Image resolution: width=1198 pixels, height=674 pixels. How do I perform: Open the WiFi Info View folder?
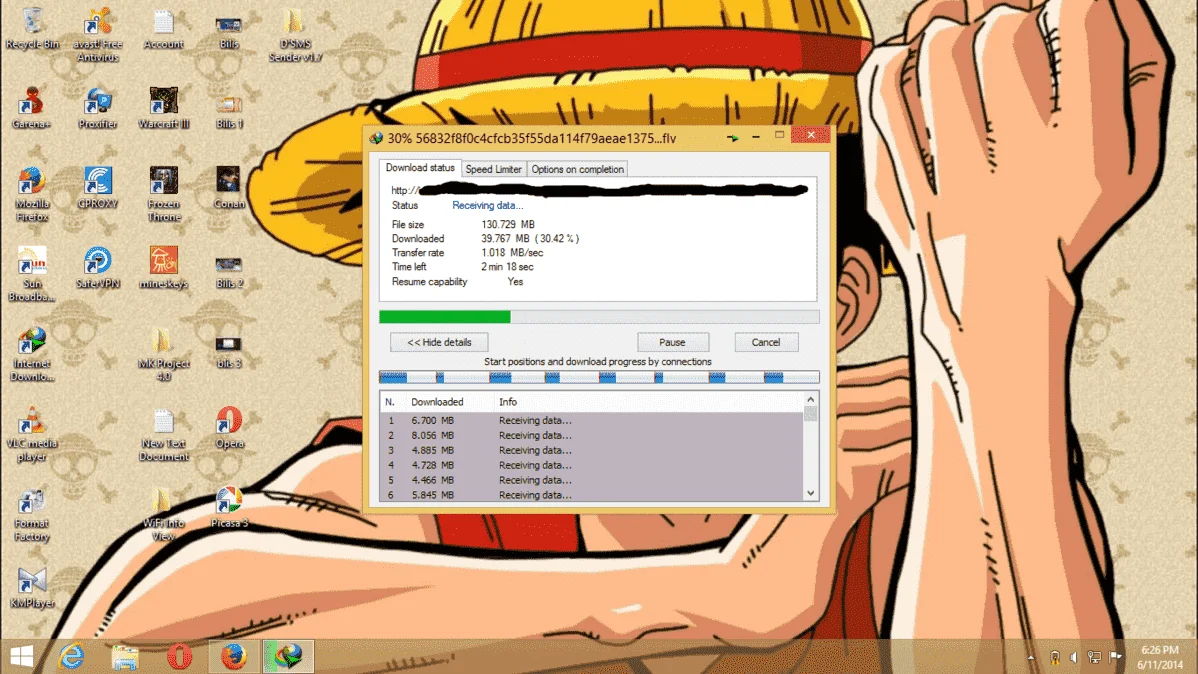[164, 514]
